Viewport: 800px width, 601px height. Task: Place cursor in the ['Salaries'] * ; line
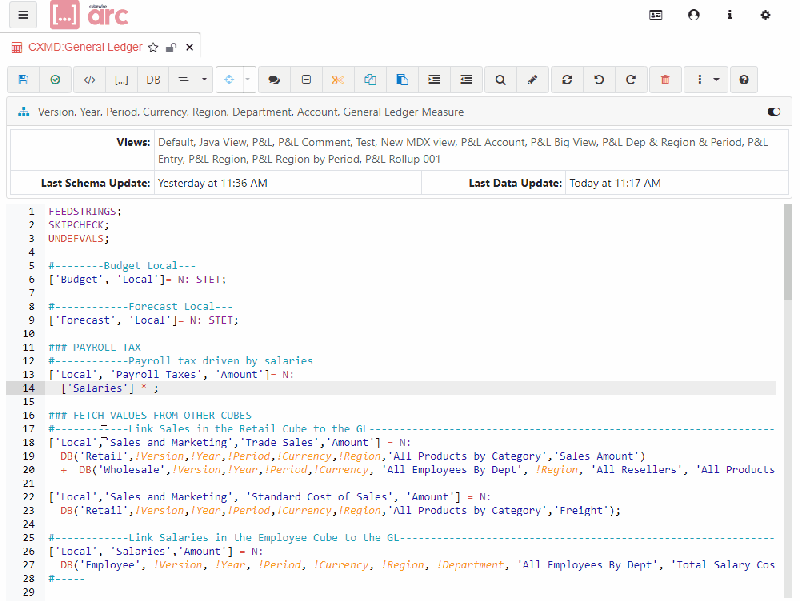[110, 388]
